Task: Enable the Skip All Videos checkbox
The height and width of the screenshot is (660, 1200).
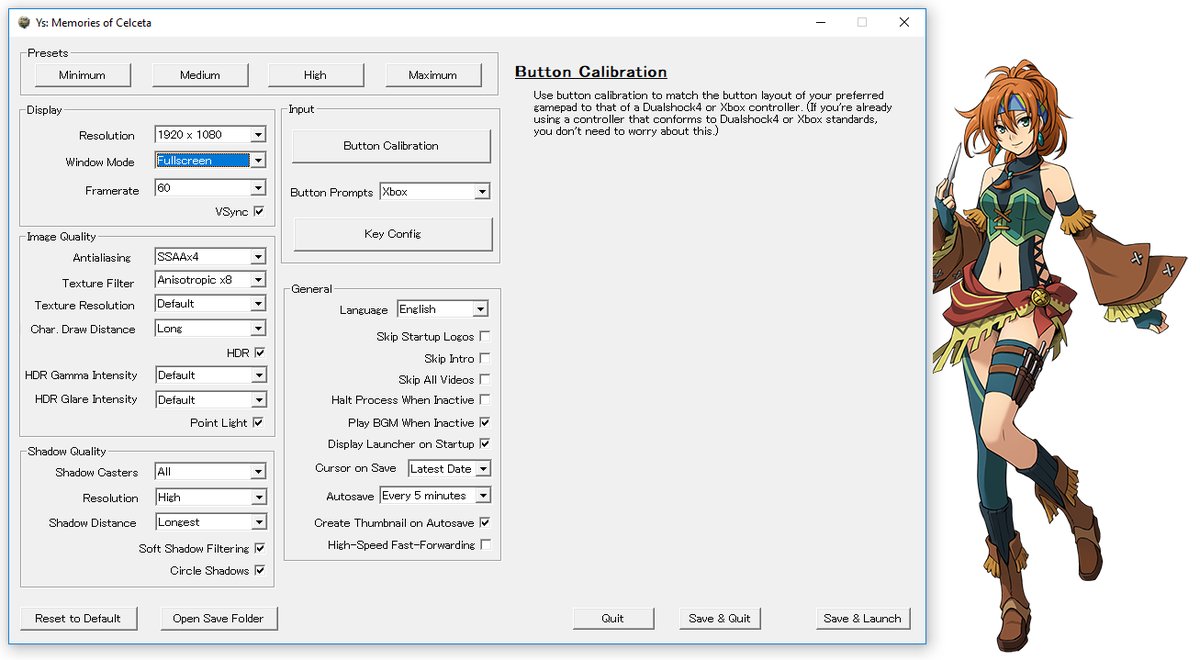Action: click(x=485, y=380)
